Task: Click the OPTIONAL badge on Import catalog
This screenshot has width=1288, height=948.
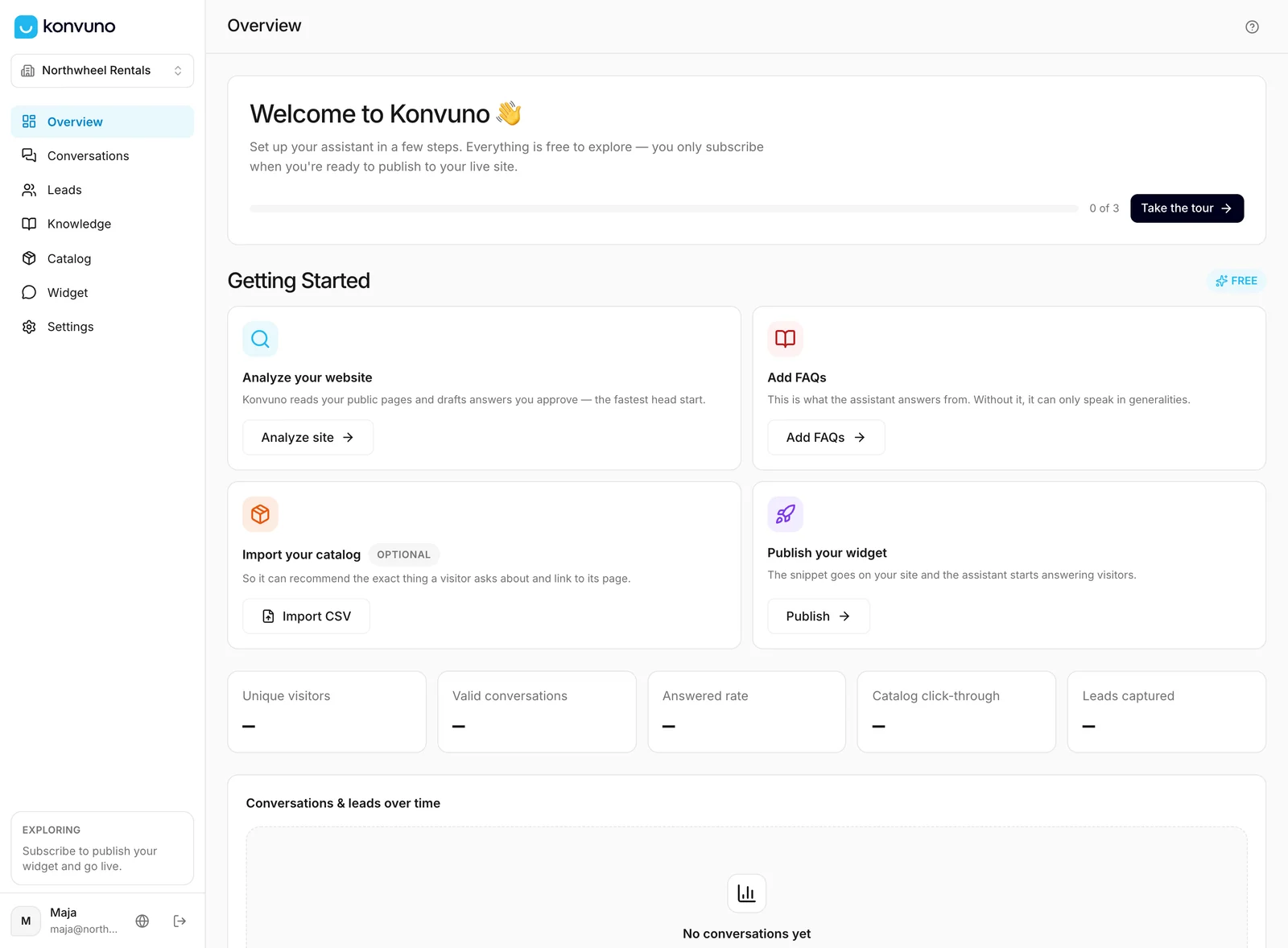Action: point(404,554)
